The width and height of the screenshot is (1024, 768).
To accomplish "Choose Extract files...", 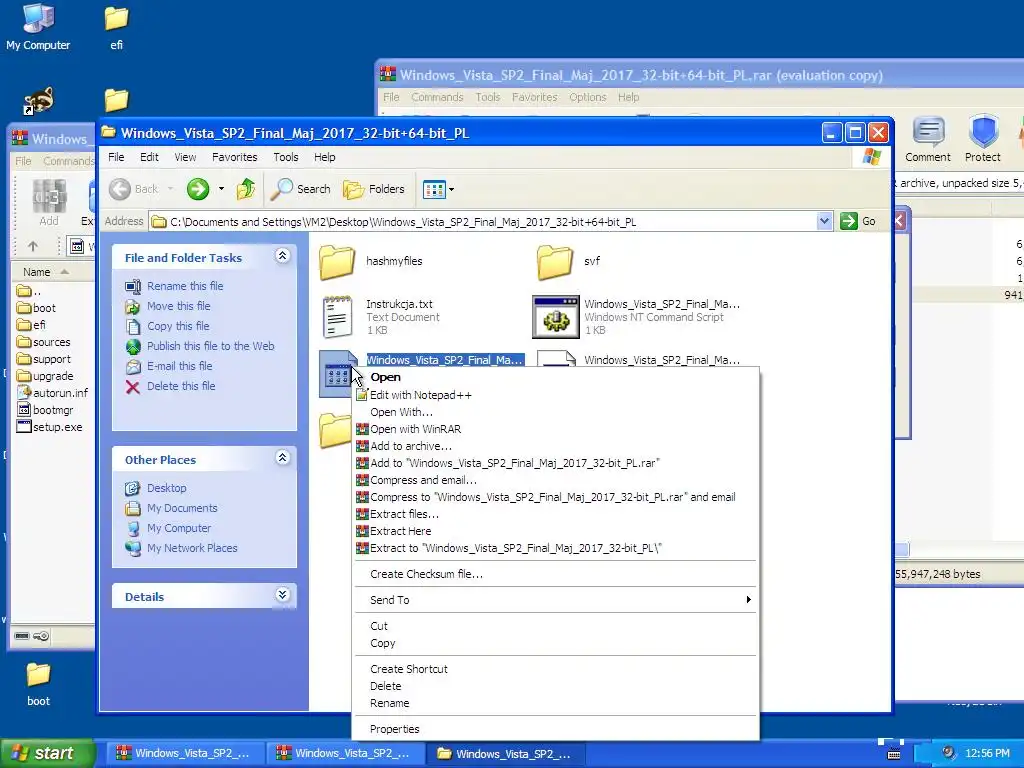I will [x=404, y=514].
